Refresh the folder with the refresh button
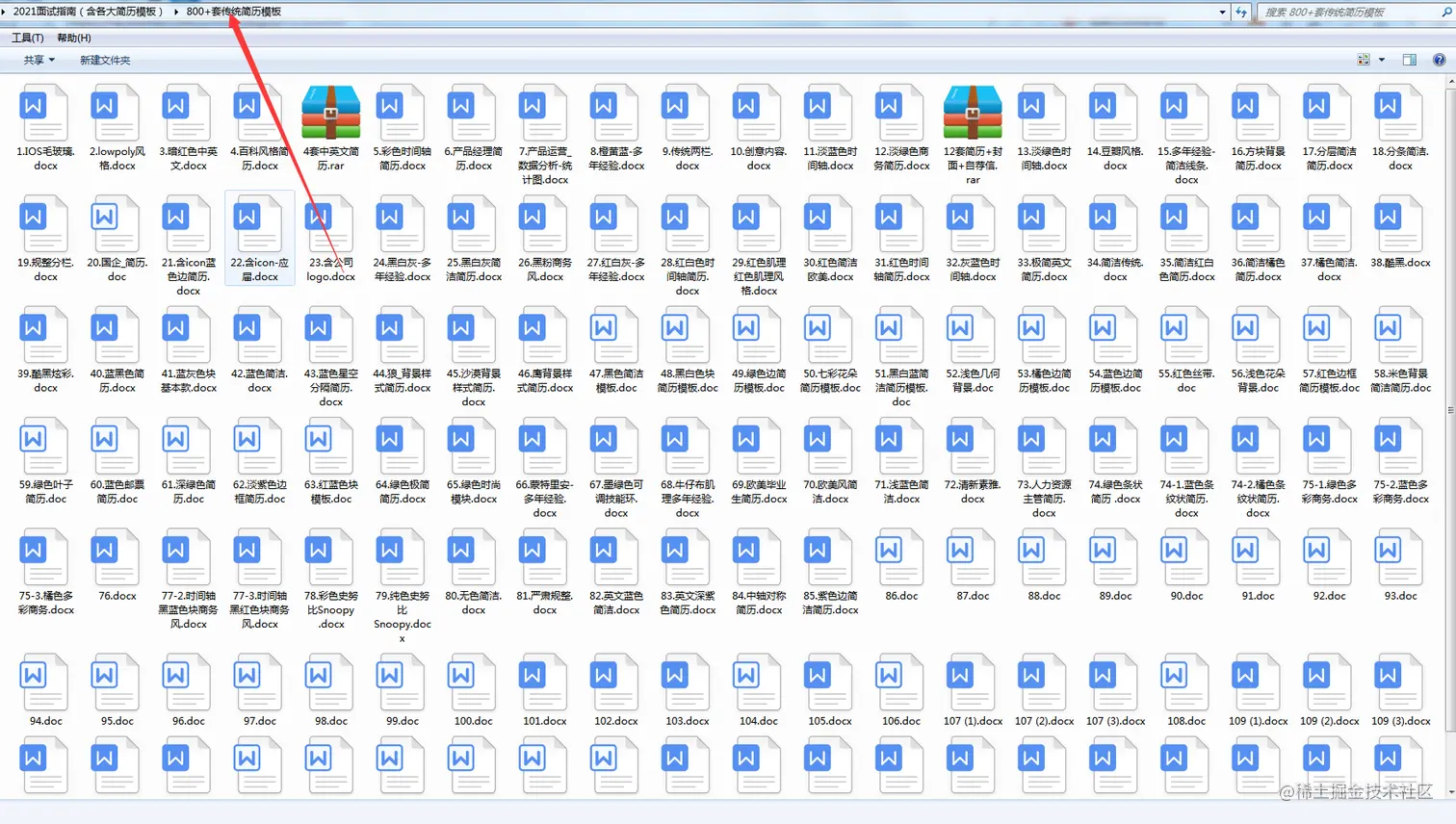Viewport: 1456px width, 824px height. point(1241,12)
